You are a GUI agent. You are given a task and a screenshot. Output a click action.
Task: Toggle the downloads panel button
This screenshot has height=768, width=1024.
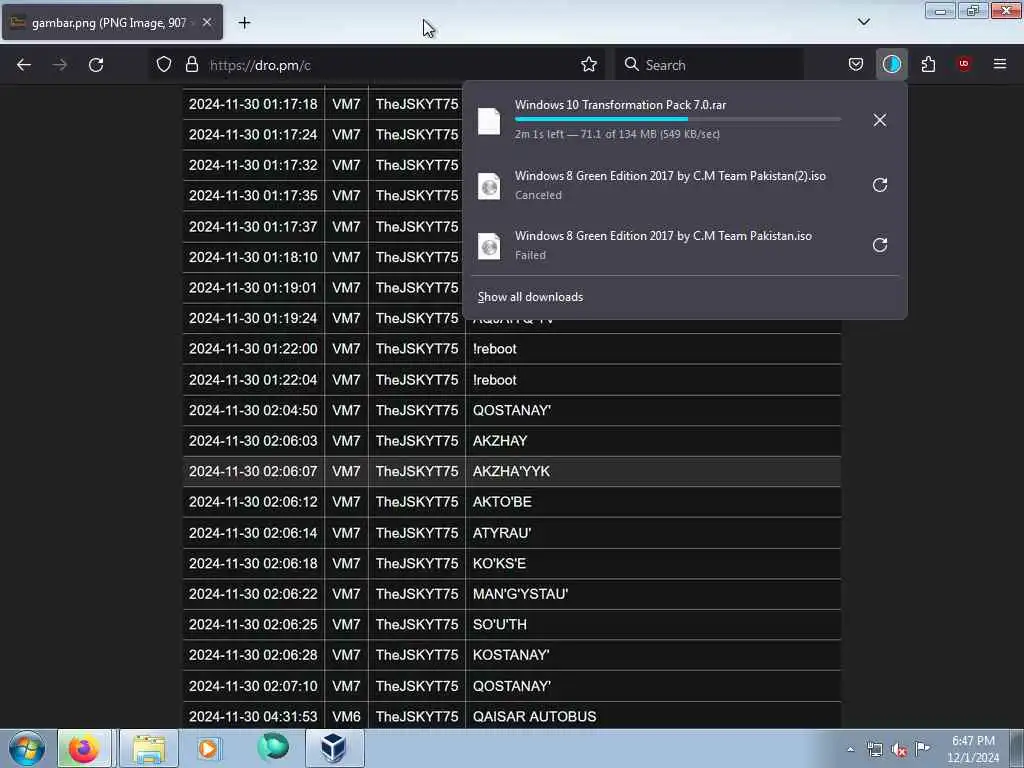click(x=891, y=64)
